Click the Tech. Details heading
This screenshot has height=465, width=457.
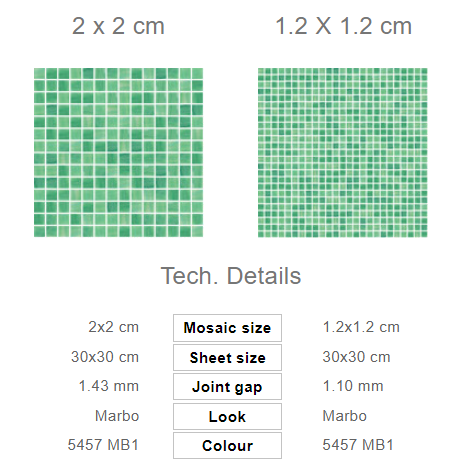[231, 276]
